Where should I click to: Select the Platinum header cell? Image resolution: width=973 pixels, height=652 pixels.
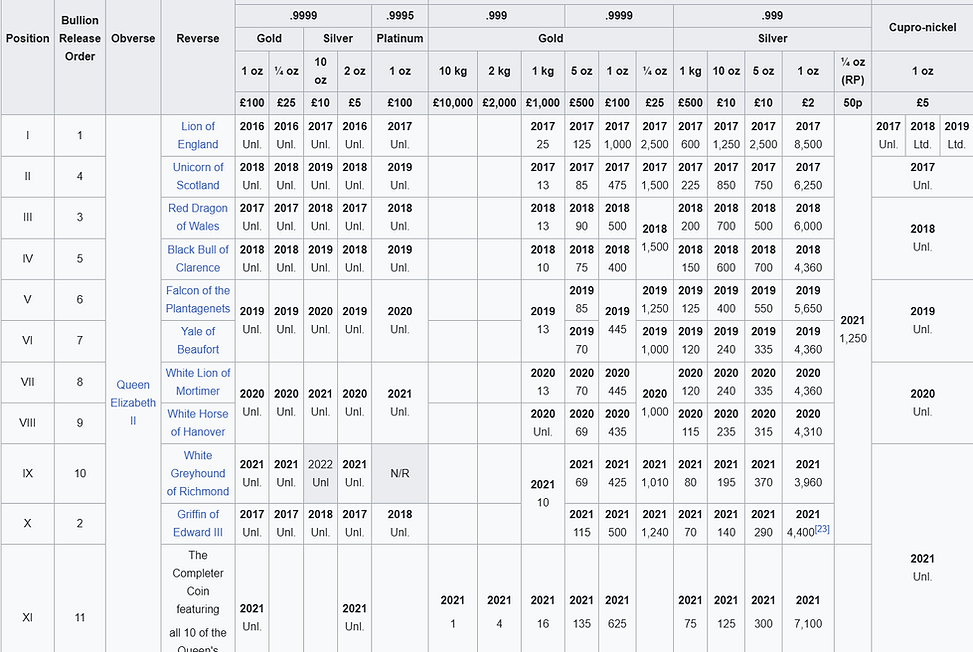coord(400,38)
